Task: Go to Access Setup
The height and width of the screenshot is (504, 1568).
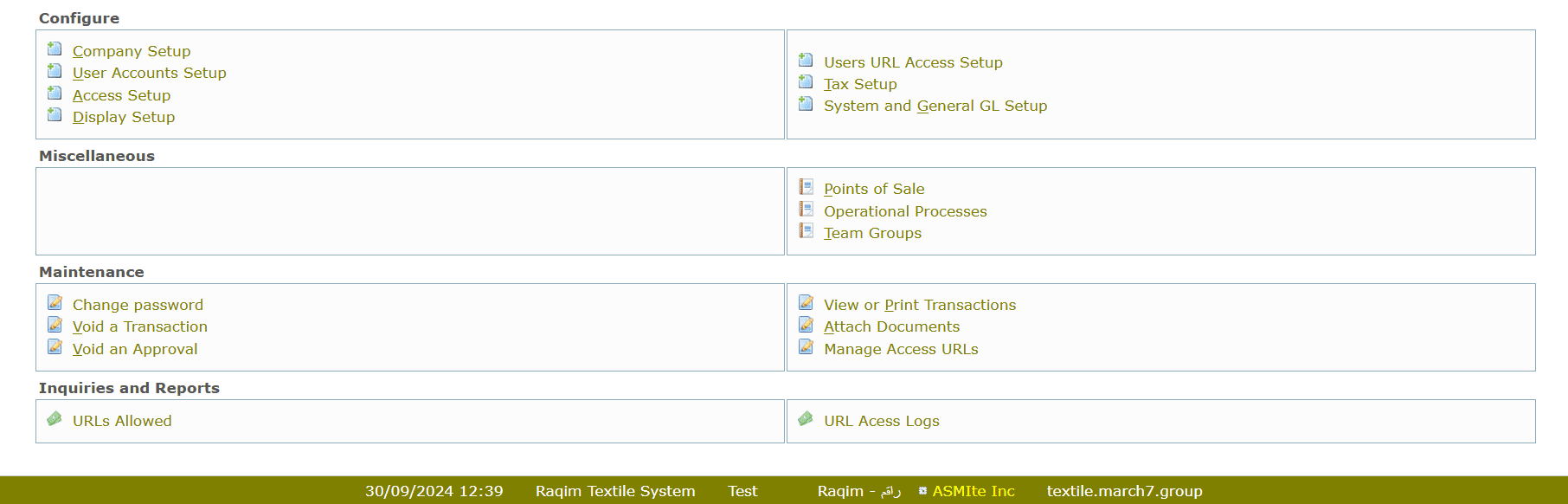Action: [x=121, y=95]
